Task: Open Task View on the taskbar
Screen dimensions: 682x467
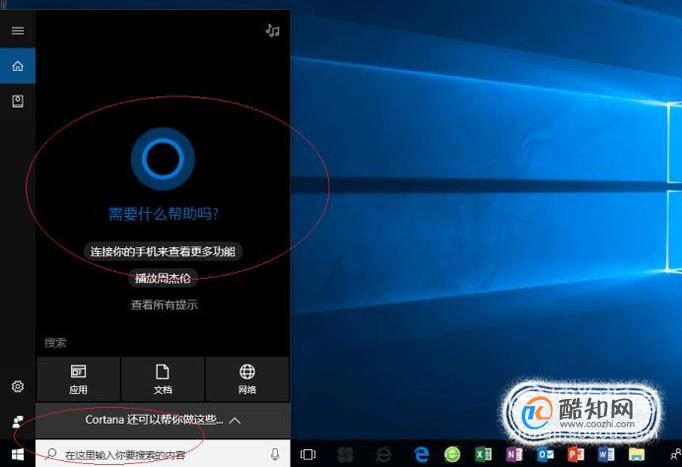Action: coord(308,454)
